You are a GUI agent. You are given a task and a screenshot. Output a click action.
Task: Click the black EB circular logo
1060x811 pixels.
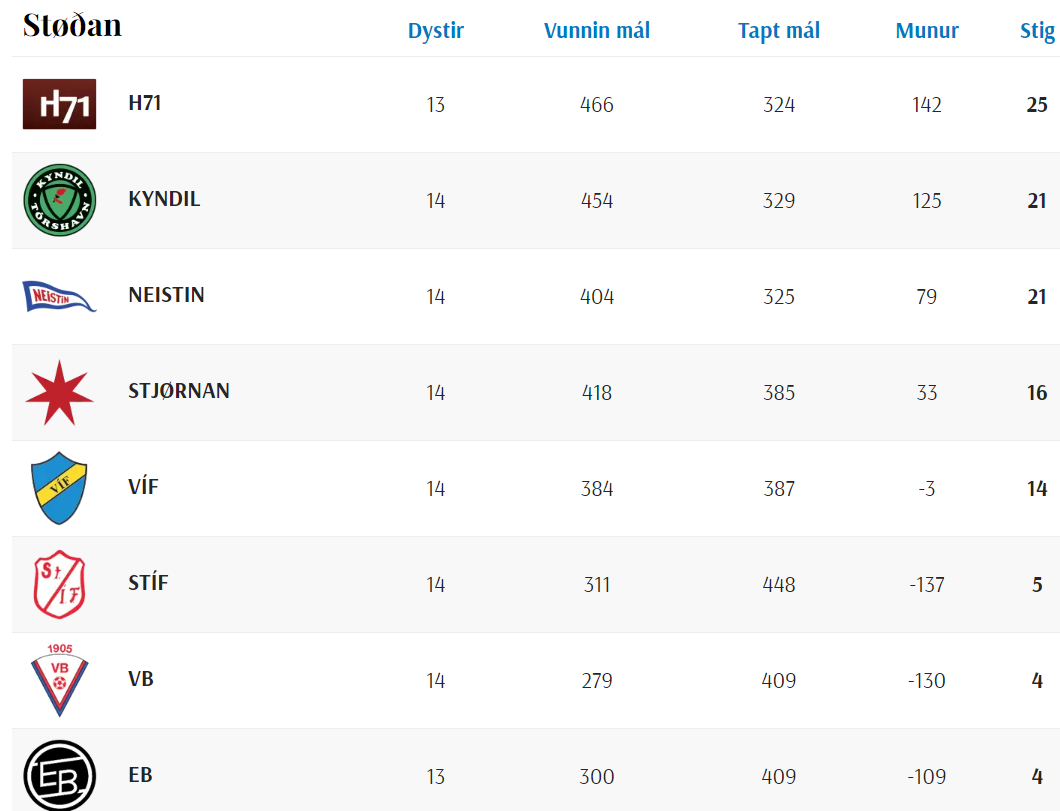click(x=59, y=776)
